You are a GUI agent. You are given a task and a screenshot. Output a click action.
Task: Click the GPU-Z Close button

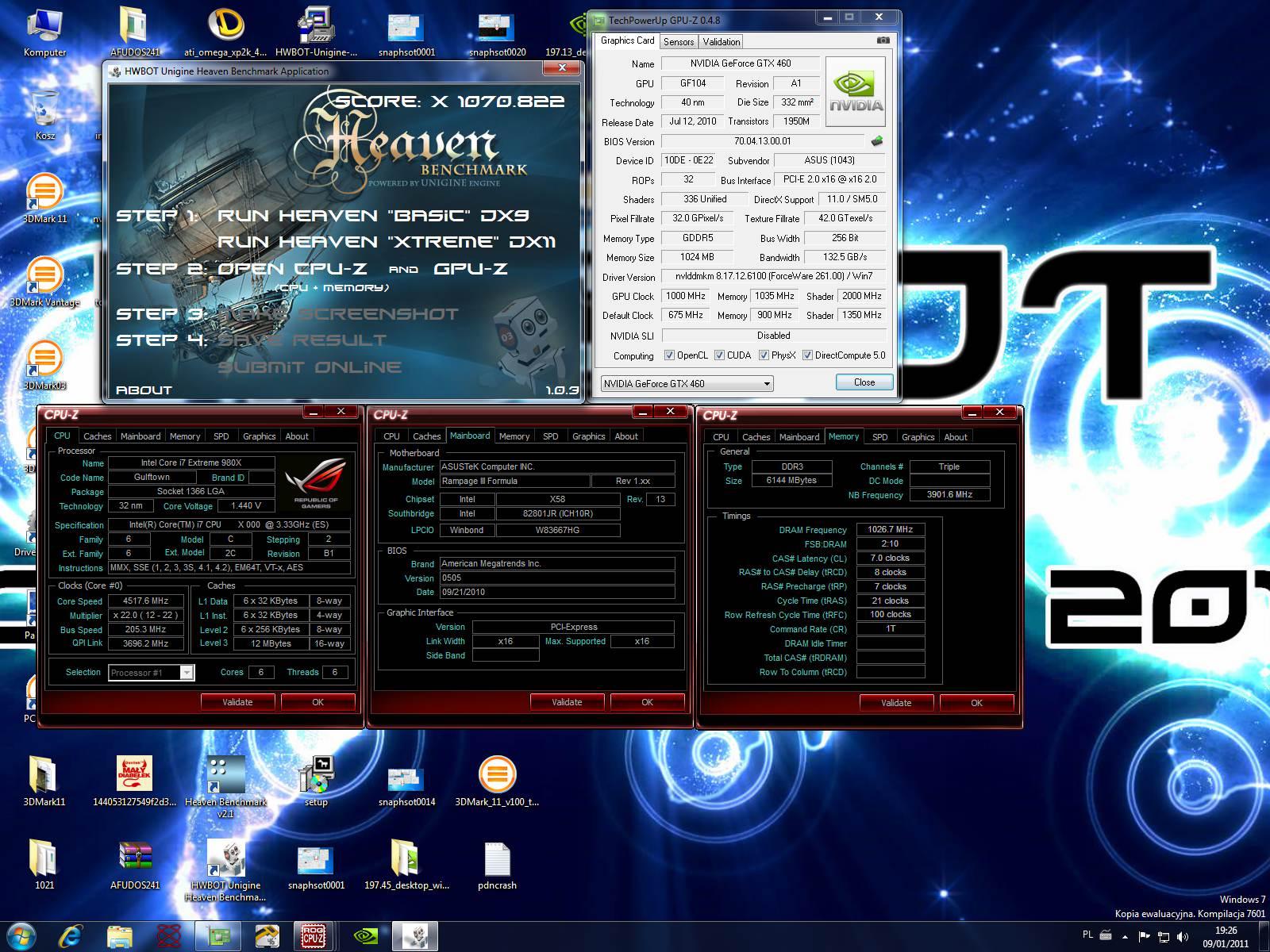[x=864, y=382]
